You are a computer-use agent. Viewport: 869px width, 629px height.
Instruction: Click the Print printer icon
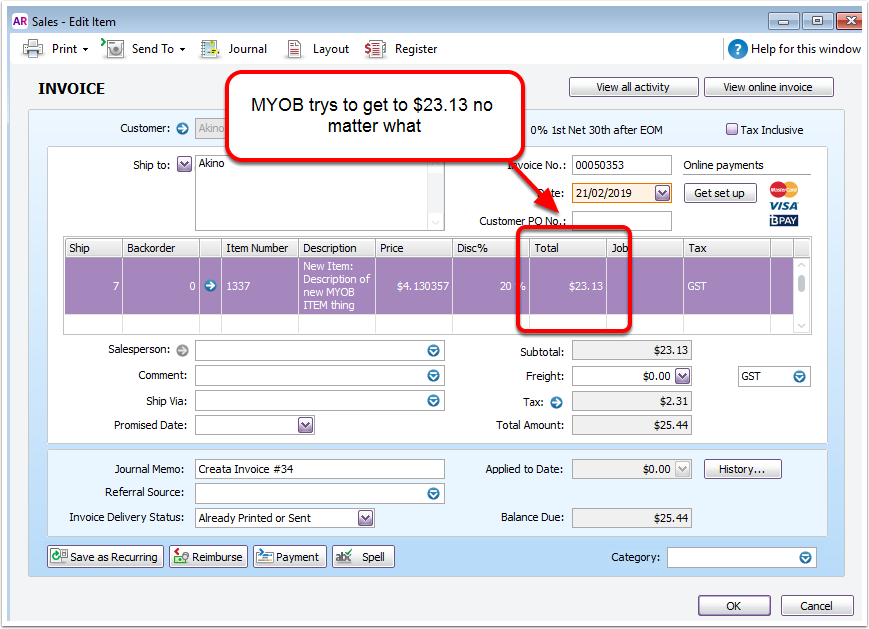33,49
